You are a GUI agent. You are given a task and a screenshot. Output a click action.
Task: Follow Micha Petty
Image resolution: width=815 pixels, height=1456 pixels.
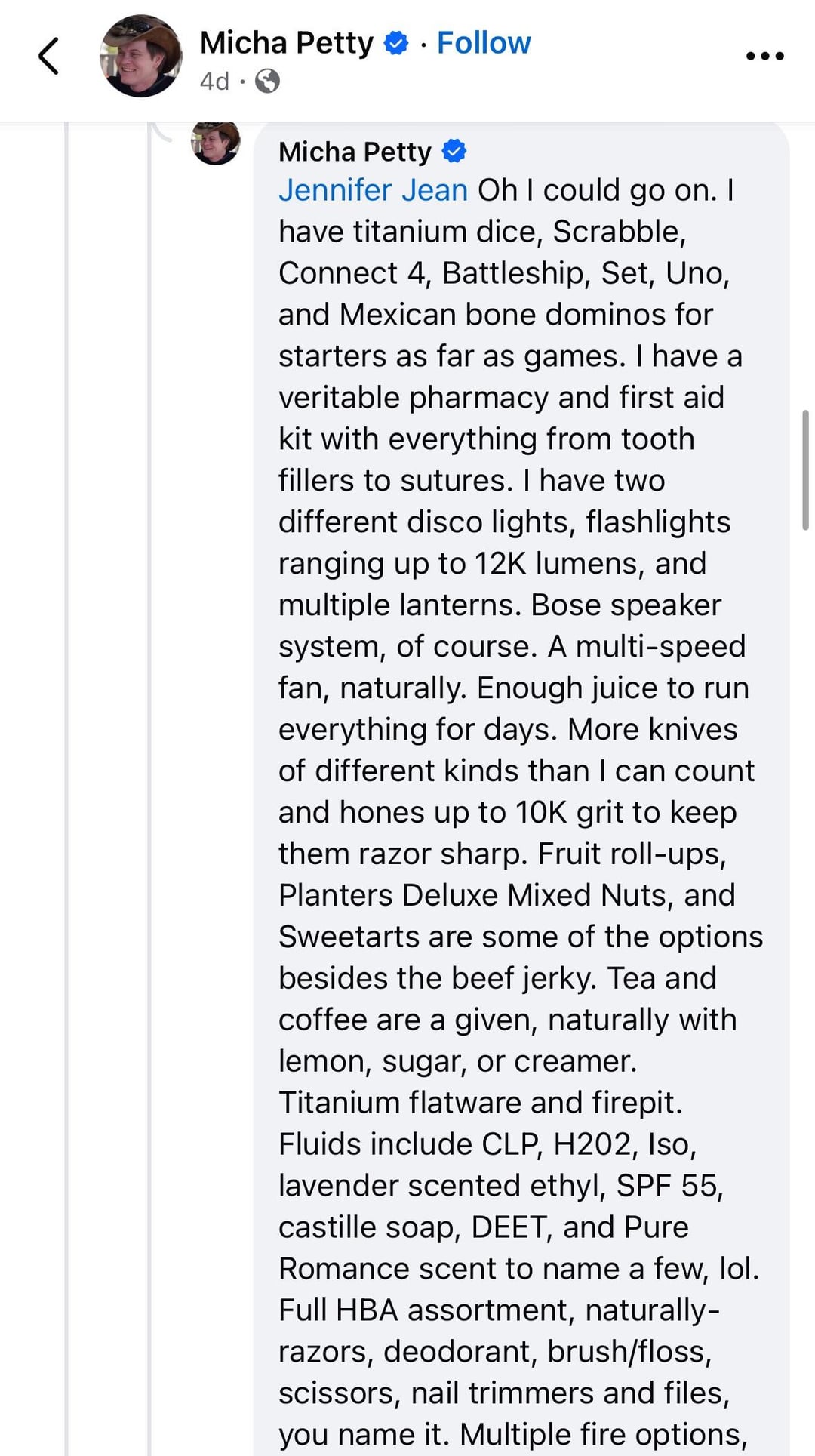click(x=484, y=43)
